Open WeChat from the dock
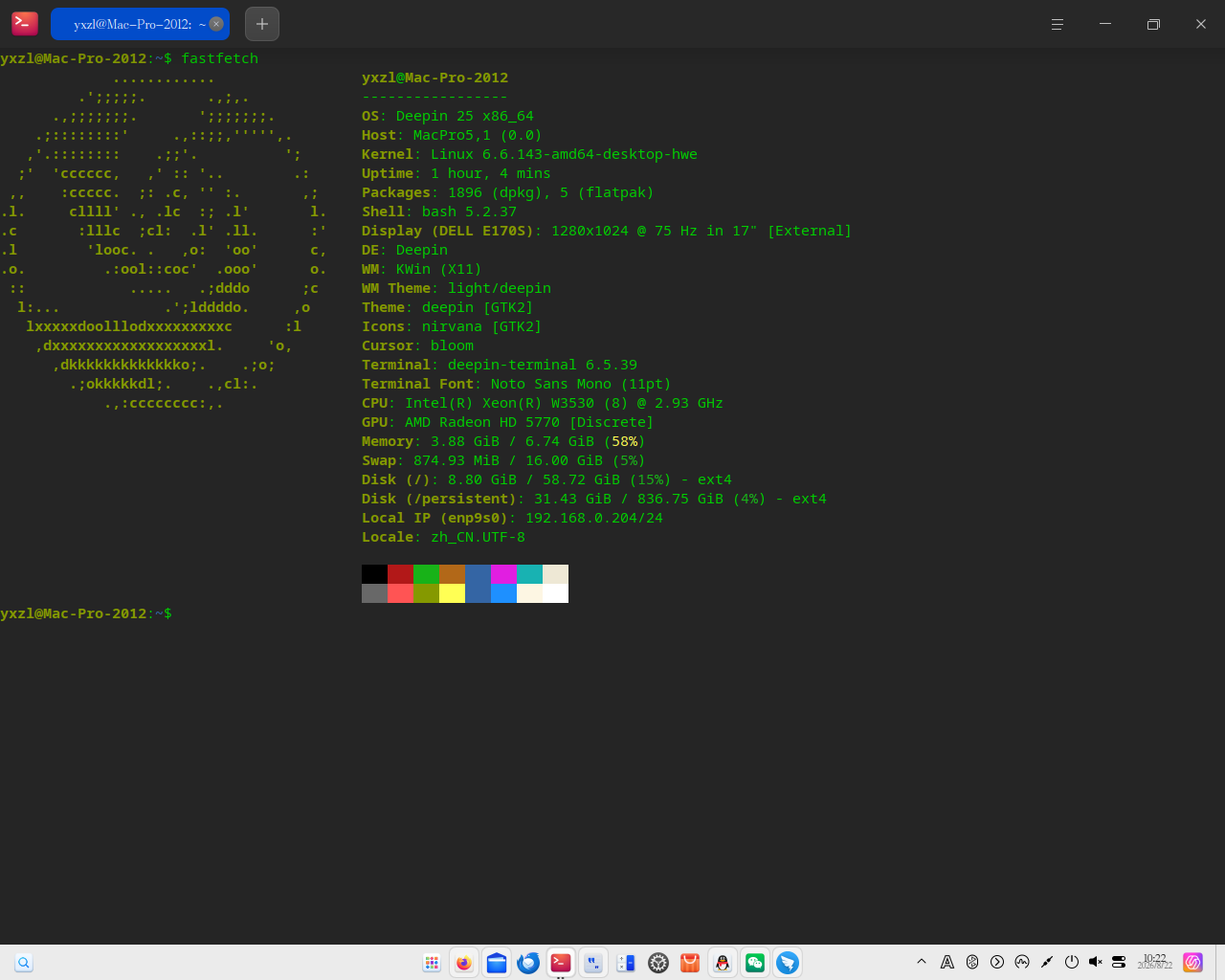Image resolution: width=1225 pixels, height=980 pixels. pyautogui.click(x=755, y=963)
